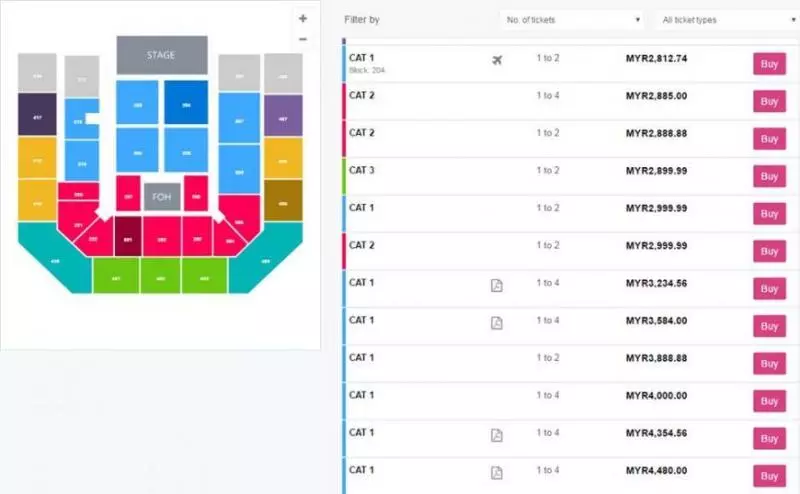800x494 pixels.
Task: Buy the CAT 2 ticket at MYR2,885.00
Action: click(x=769, y=102)
